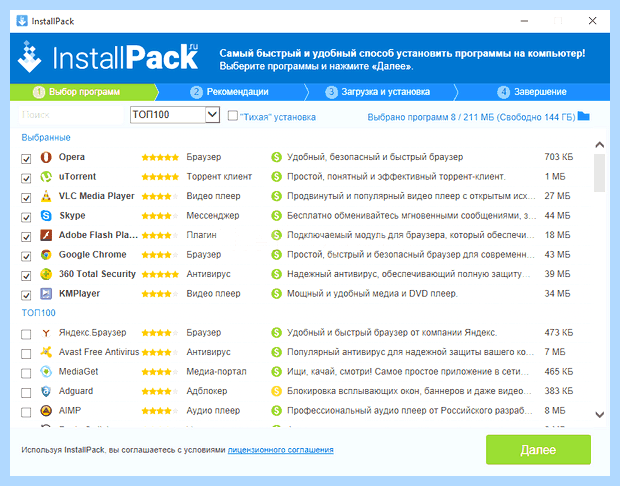Click the scroll up arrow of list

click(x=599, y=145)
